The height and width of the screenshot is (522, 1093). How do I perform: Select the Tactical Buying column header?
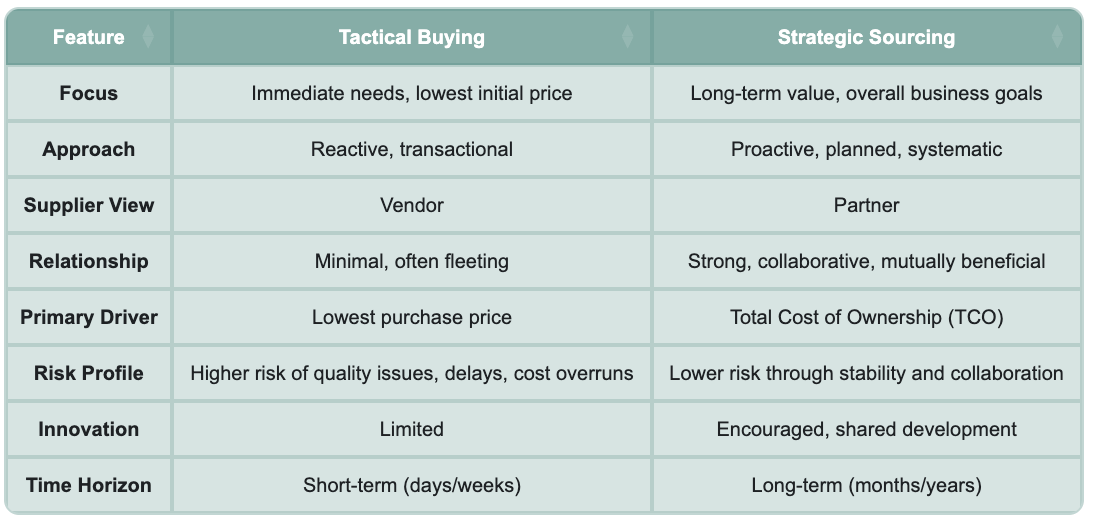[412, 37]
